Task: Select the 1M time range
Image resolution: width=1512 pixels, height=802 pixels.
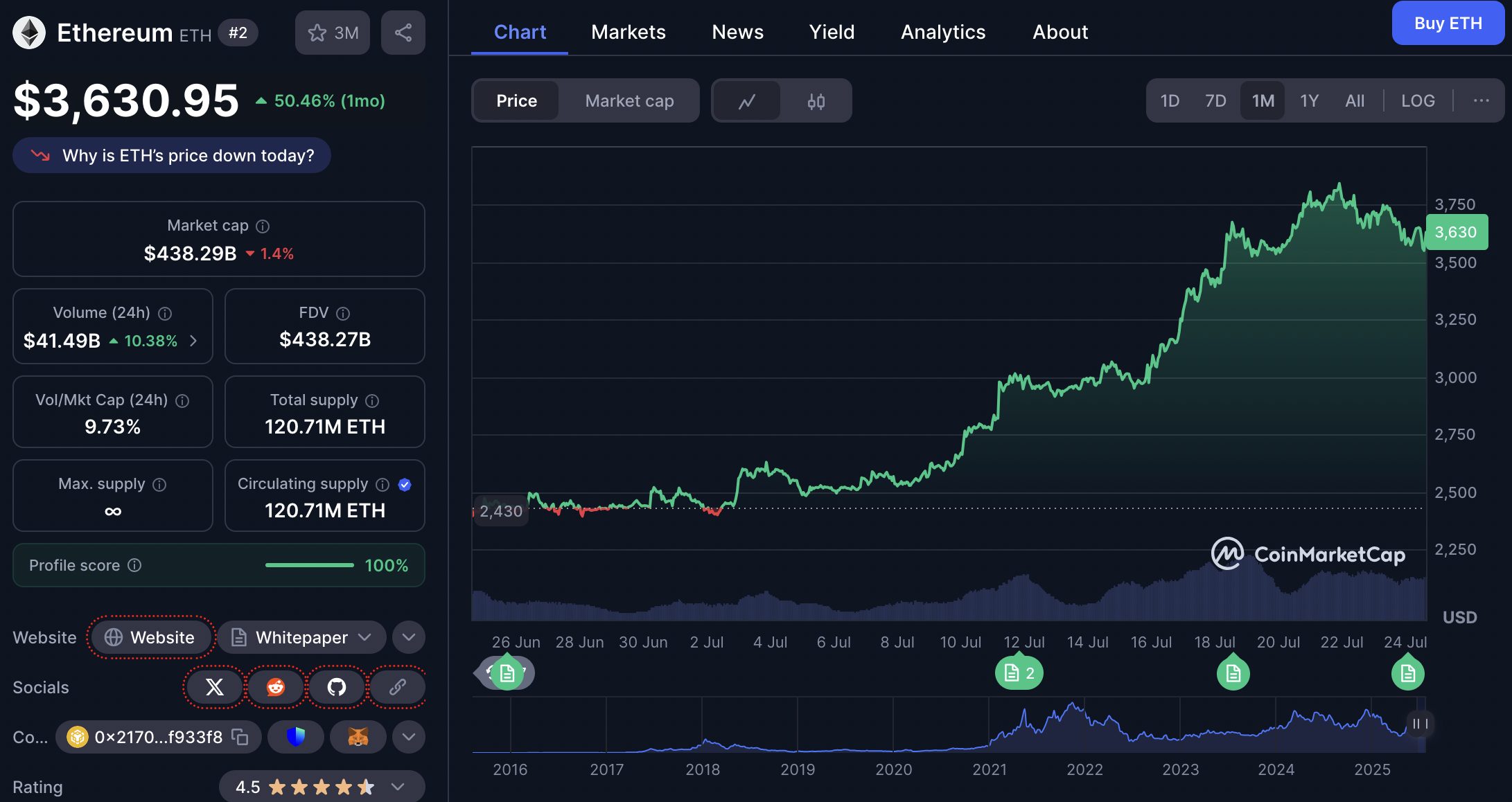Action: tap(1263, 101)
